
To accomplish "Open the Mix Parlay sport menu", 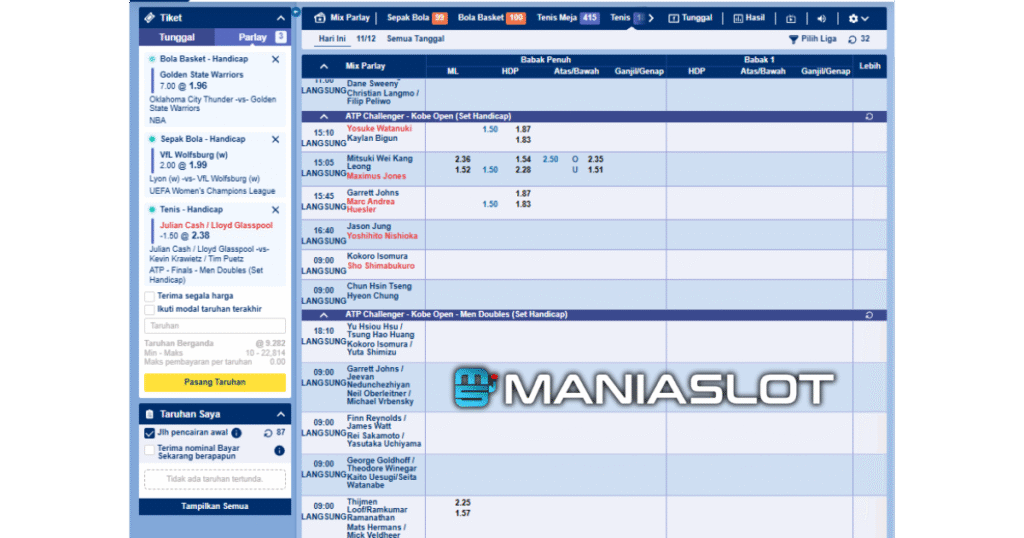I will coord(342,18).
